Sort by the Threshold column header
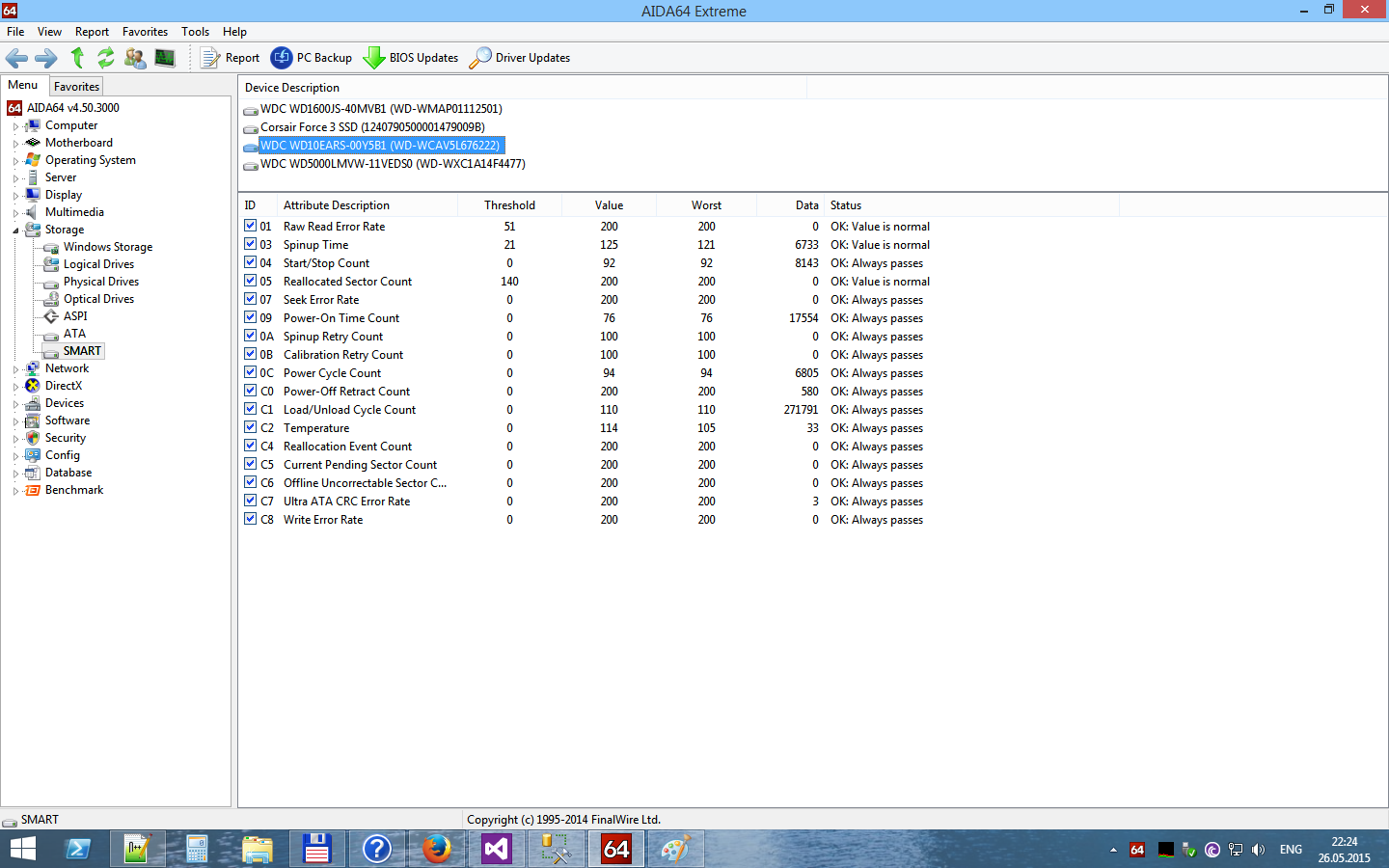Viewport: 1389px width, 868px height. coord(509,205)
